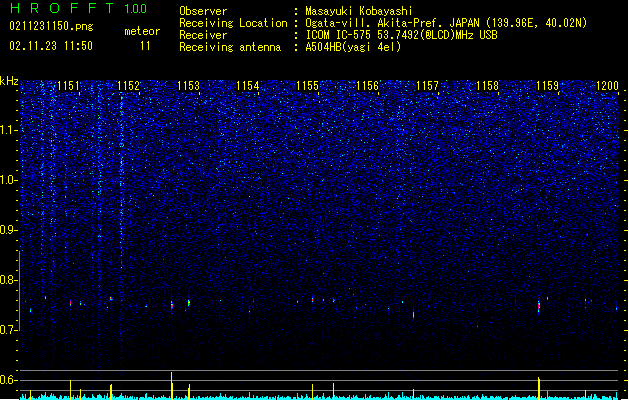
Task: Select the observer name Masayuki Kobayashi
Action: point(359,11)
